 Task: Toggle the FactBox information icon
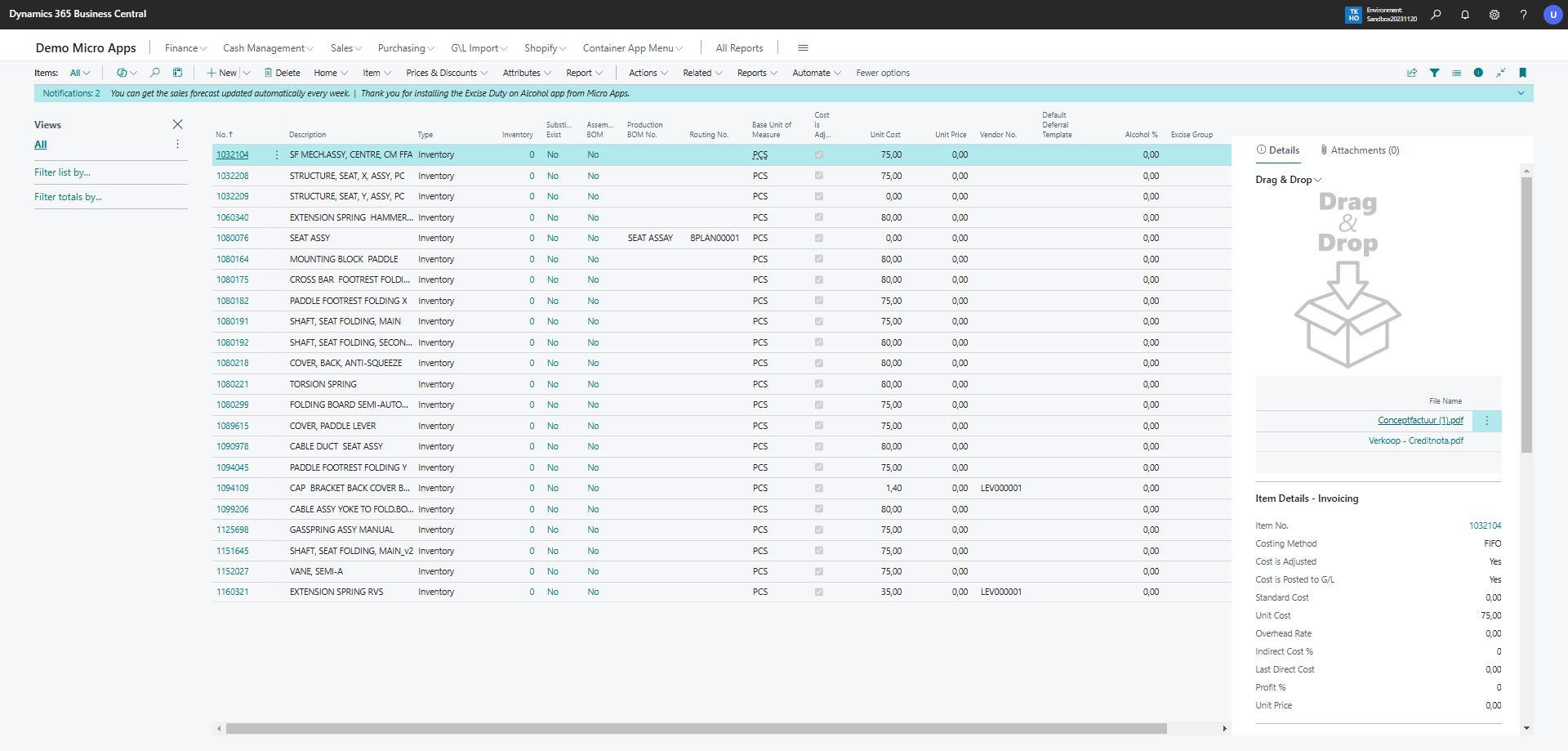[1478, 73]
